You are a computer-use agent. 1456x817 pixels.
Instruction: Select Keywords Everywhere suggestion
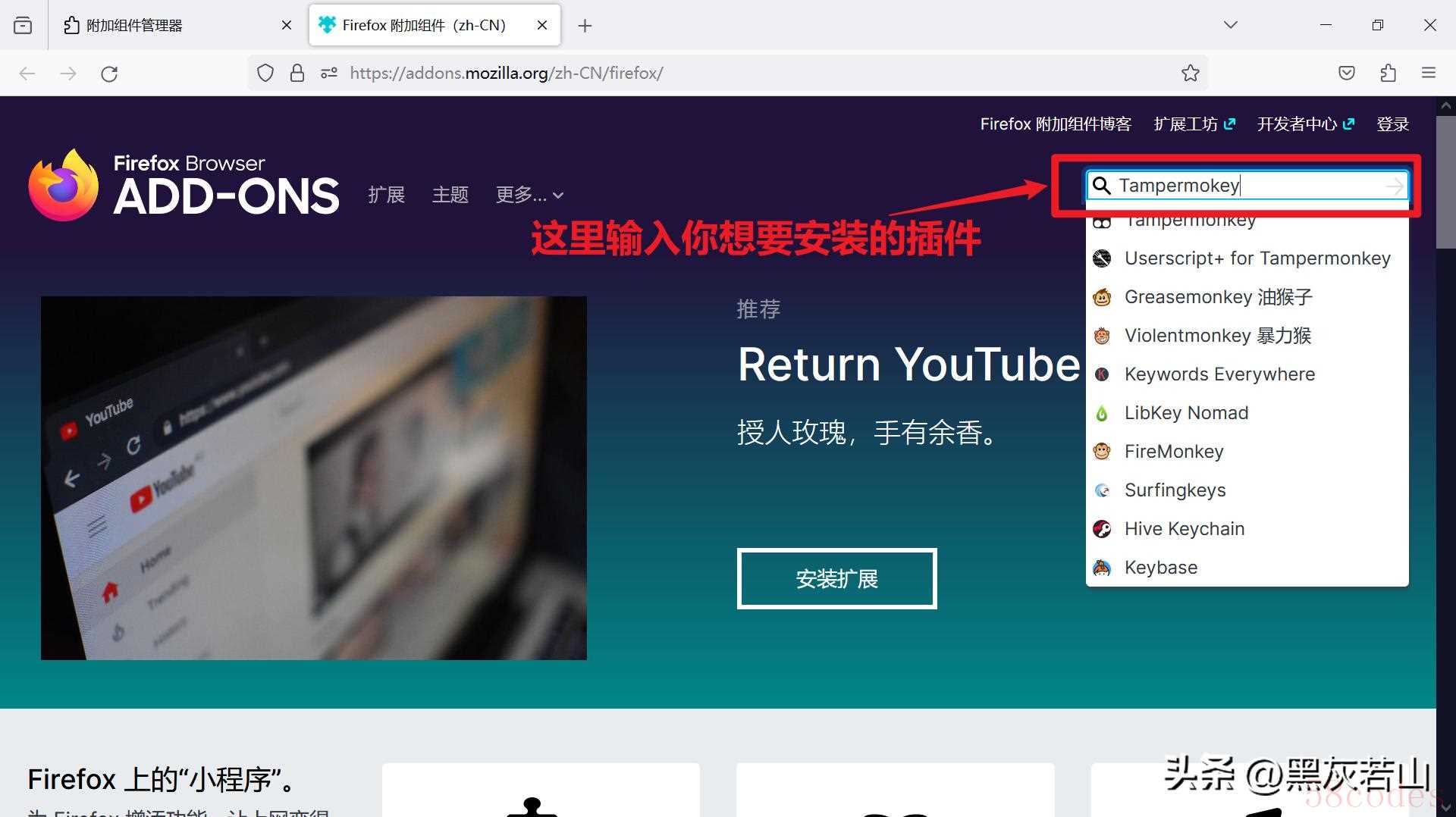coord(1247,374)
